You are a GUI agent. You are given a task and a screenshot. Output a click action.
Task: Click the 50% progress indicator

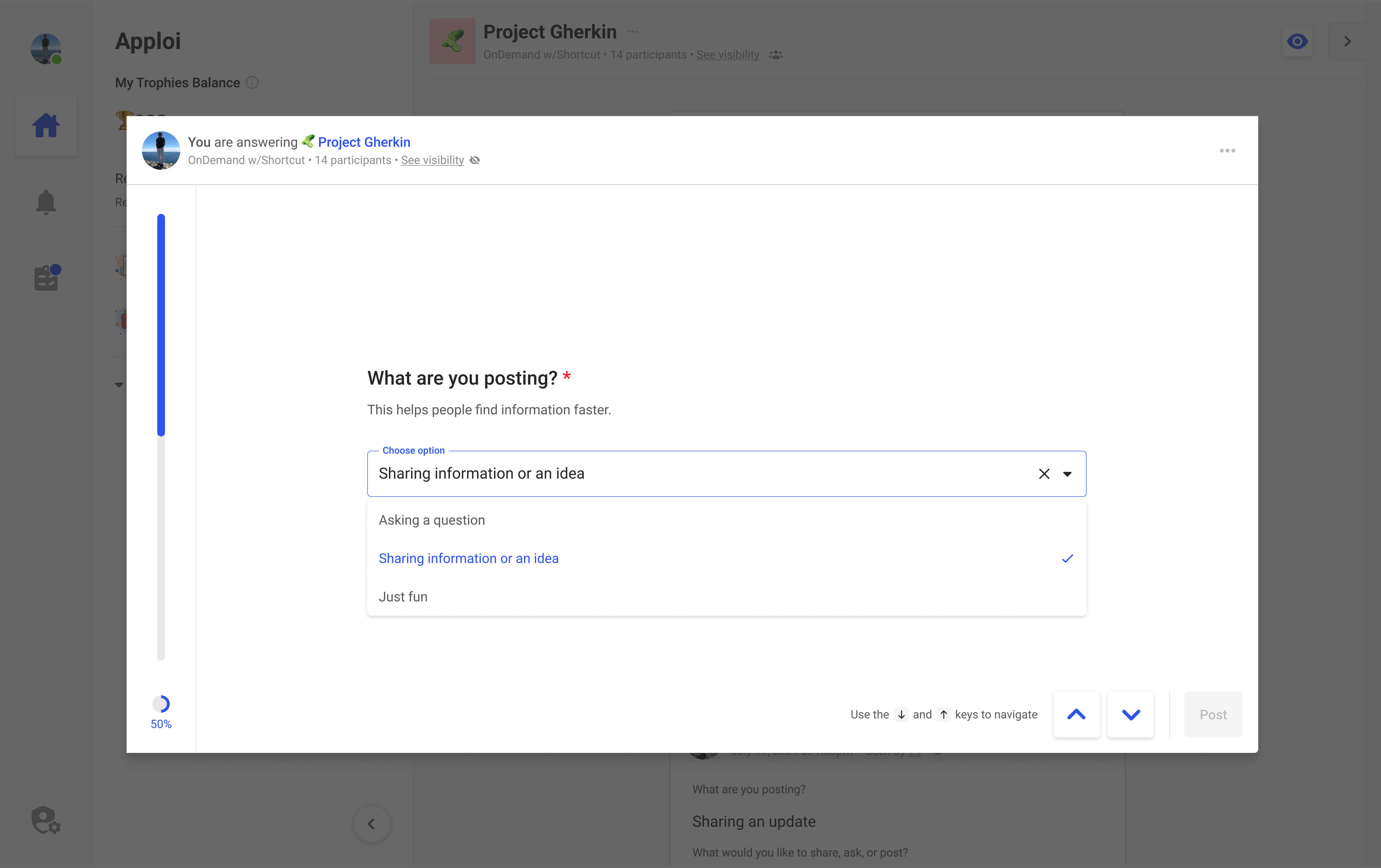(161, 711)
